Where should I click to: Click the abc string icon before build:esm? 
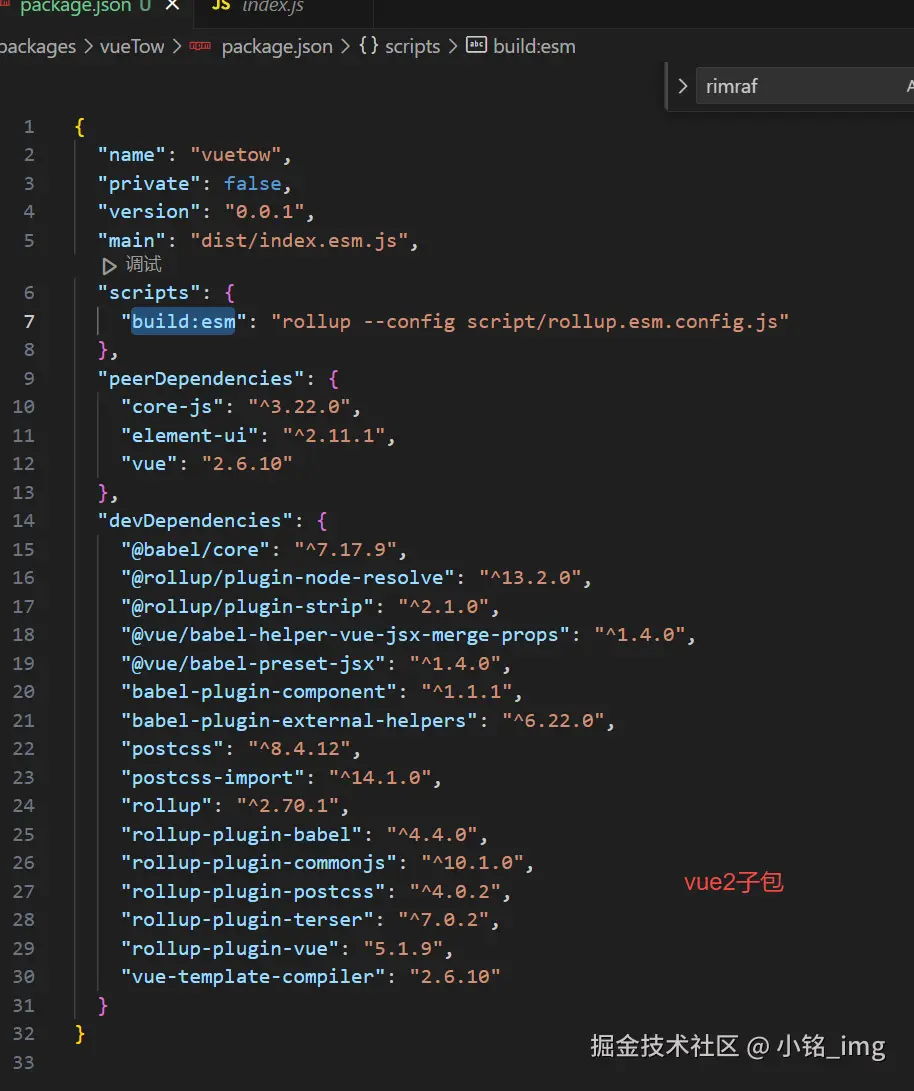477,46
